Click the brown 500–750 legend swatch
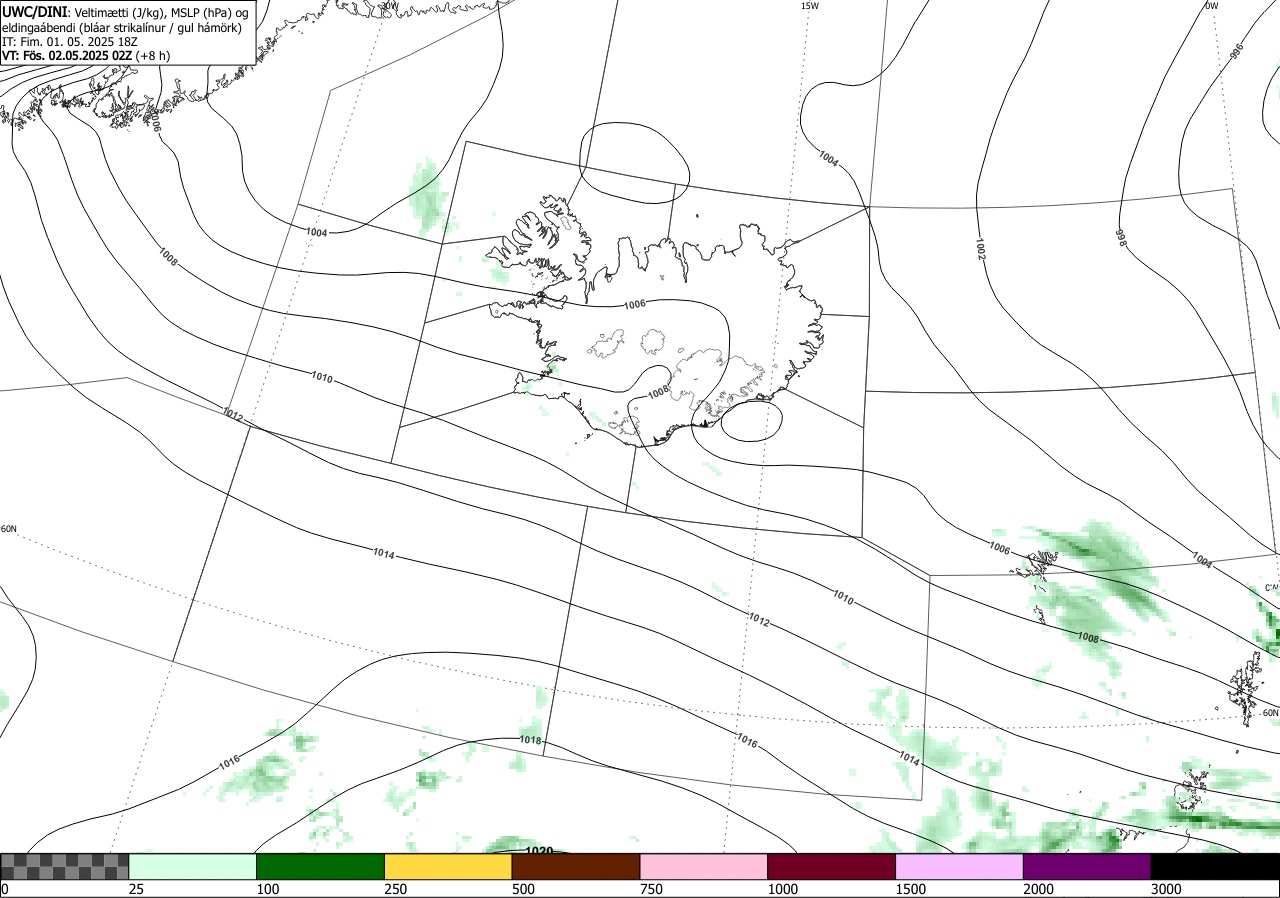This screenshot has height=898, width=1280. pos(576,866)
